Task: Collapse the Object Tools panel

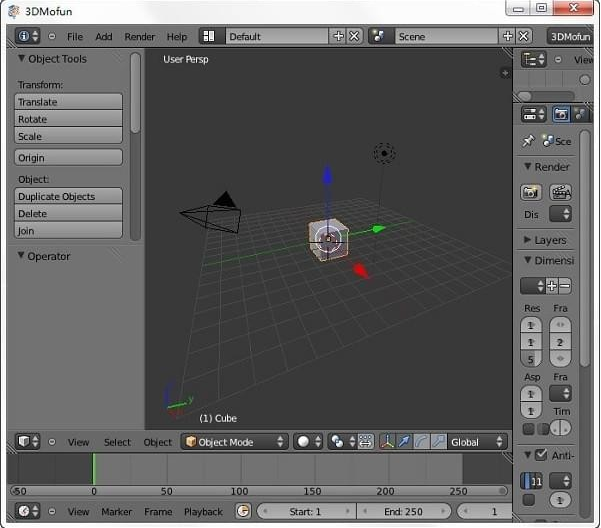Action: [22, 58]
